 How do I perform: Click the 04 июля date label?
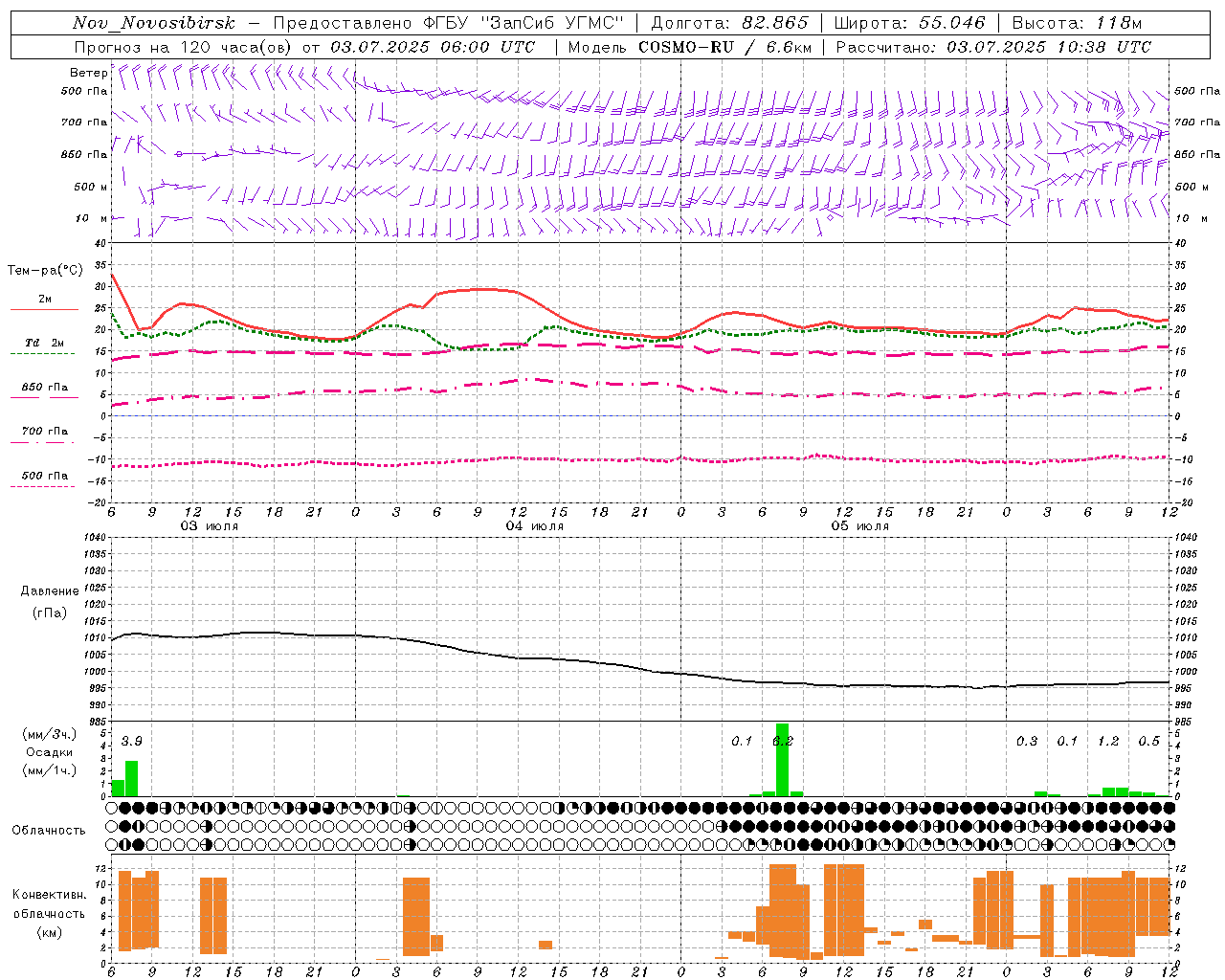coord(535,526)
